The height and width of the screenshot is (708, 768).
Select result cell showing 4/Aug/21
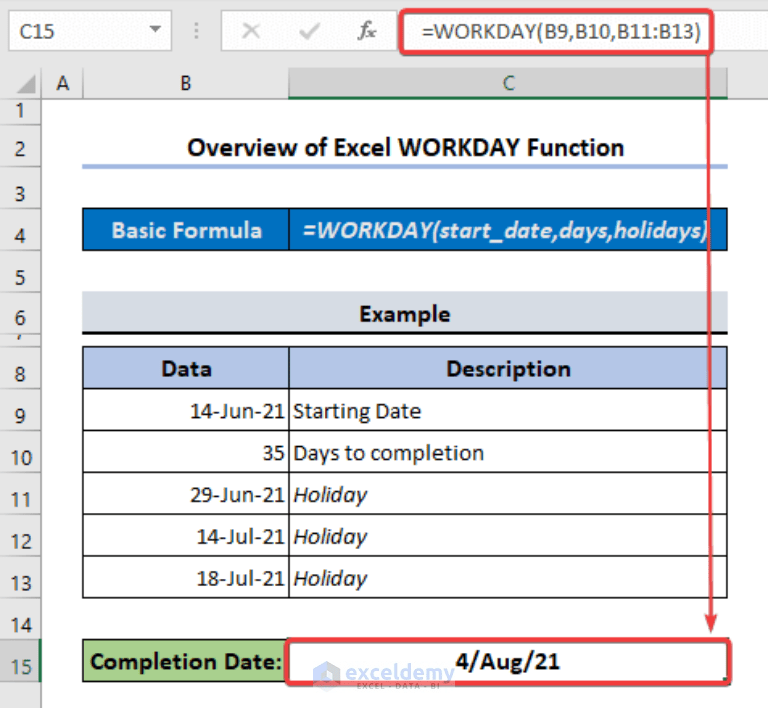[x=508, y=661]
